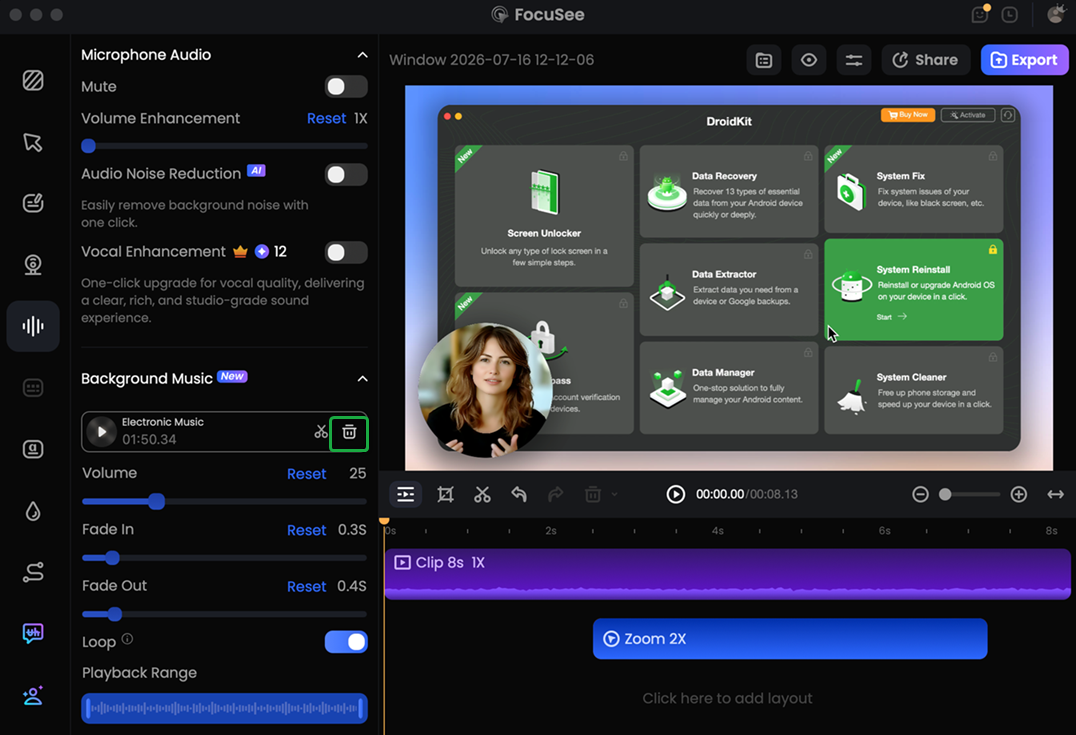
Task: Click the Loop info icon
Action: pyautogui.click(x=127, y=639)
